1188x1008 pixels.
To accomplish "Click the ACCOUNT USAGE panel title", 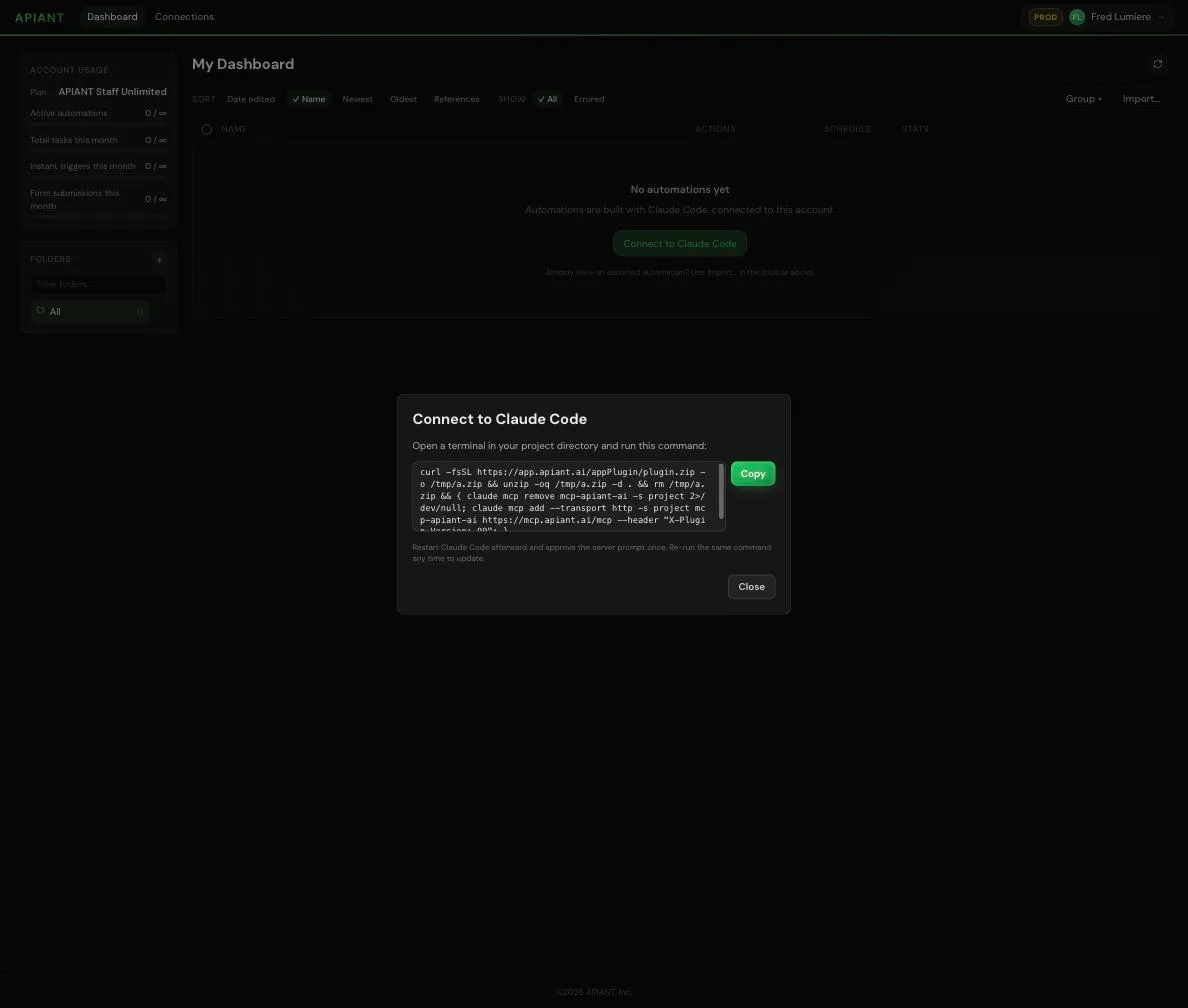I will pos(69,70).
